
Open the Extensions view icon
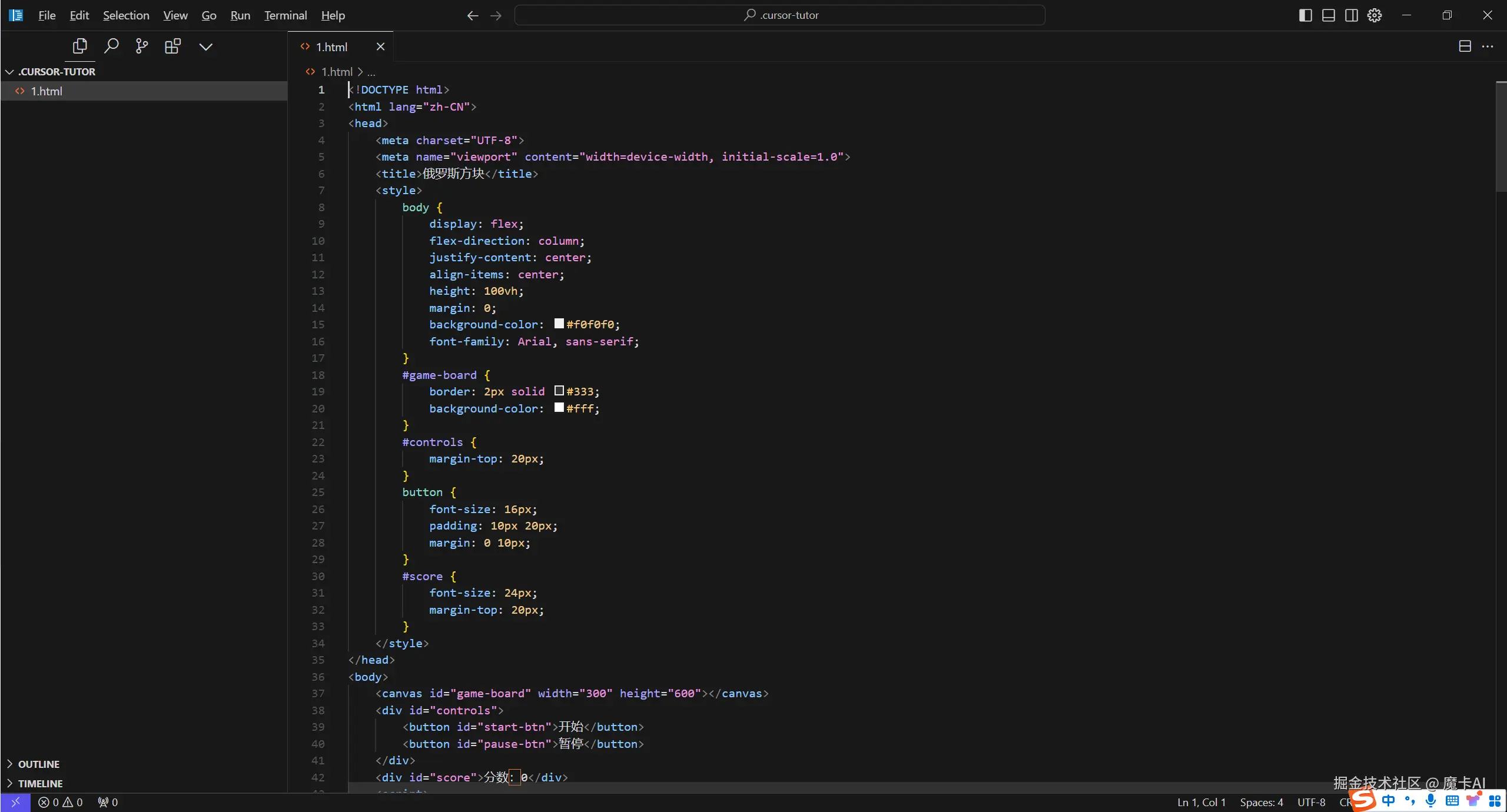(172, 46)
